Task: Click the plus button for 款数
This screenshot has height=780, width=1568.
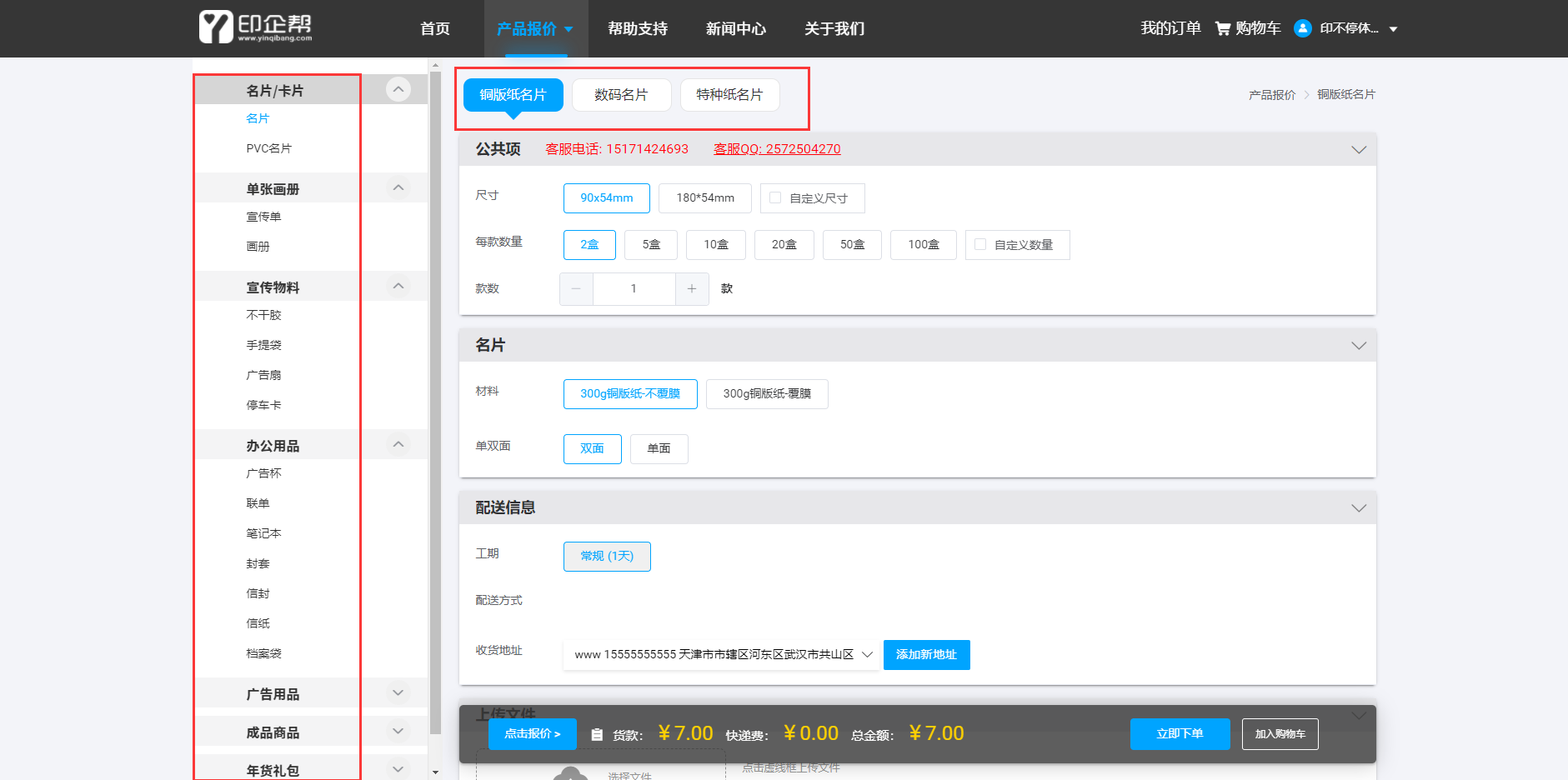Action: pos(692,289)
